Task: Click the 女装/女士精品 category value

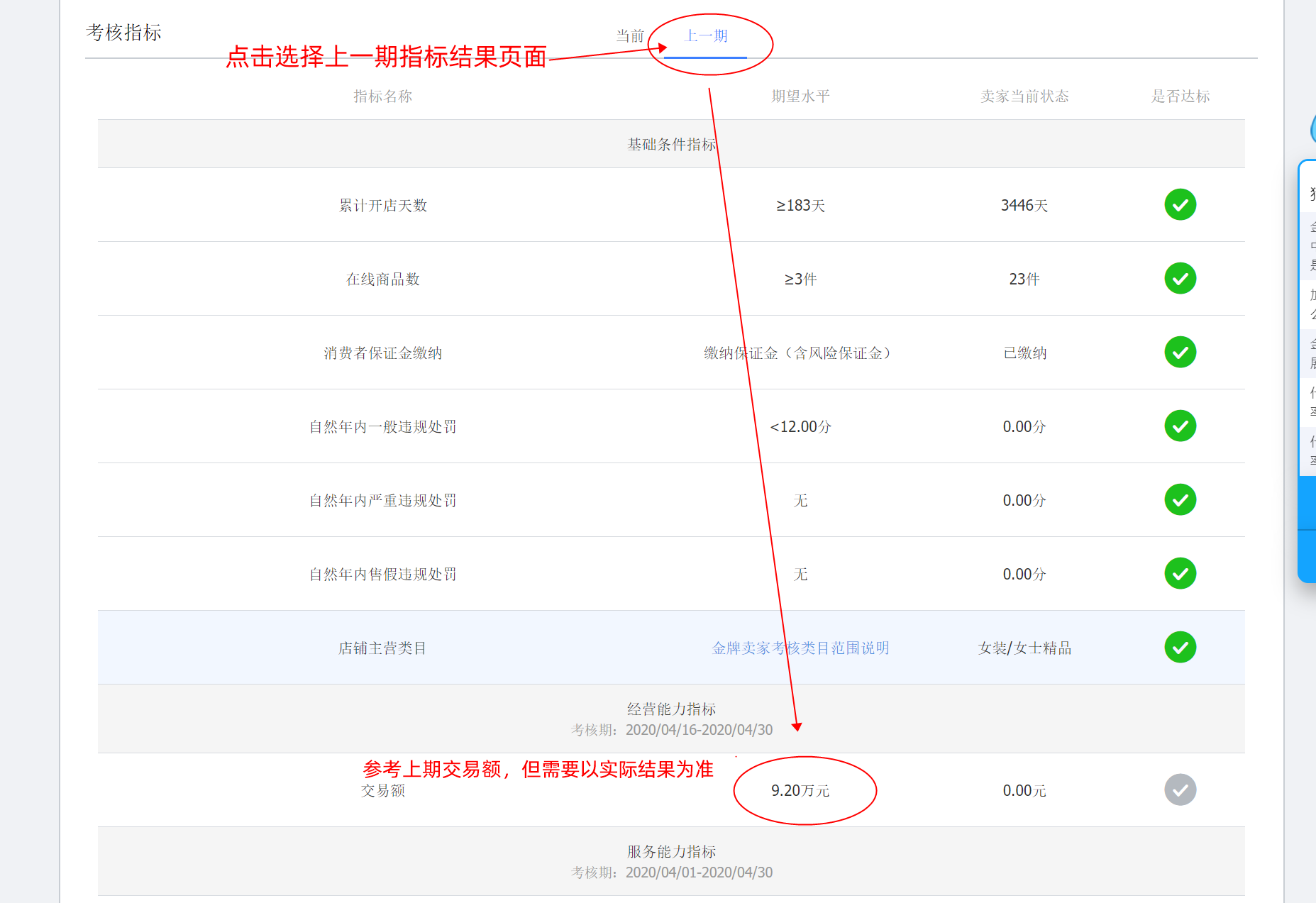Action: tap(1024, 648)
